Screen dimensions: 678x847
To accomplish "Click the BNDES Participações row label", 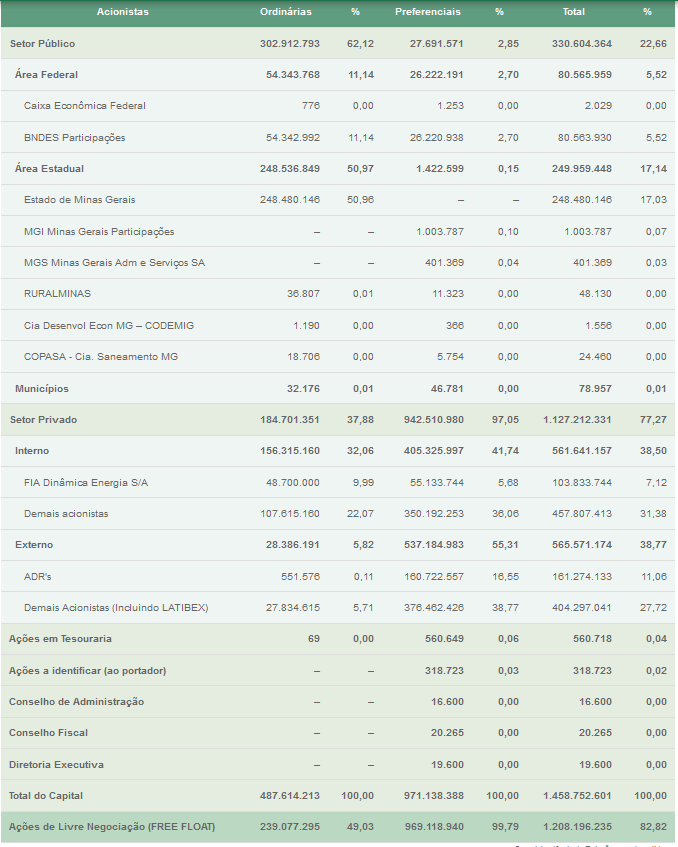I will [75, 138].
